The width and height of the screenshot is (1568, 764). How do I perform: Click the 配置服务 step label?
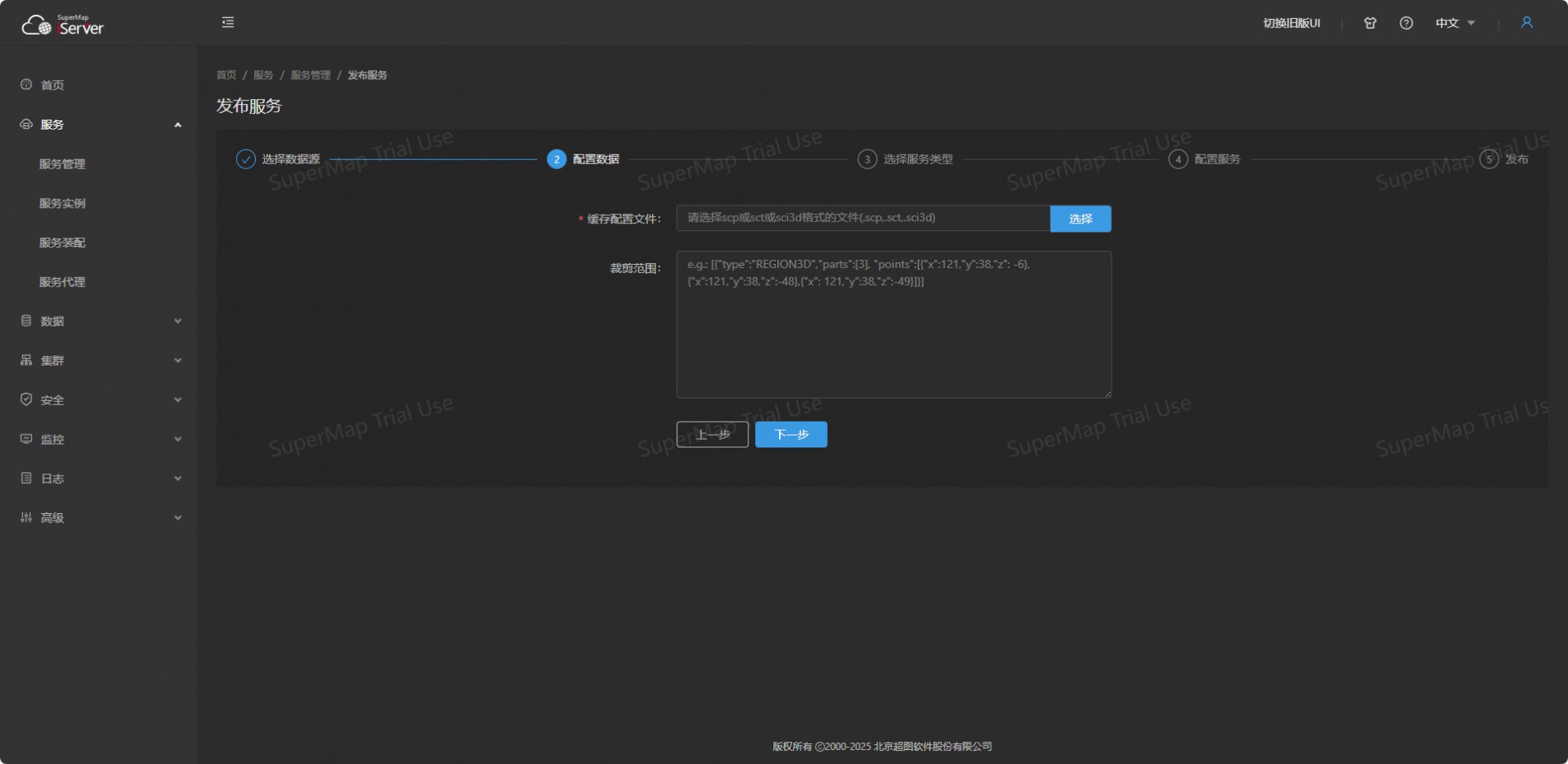[1217, 159]
